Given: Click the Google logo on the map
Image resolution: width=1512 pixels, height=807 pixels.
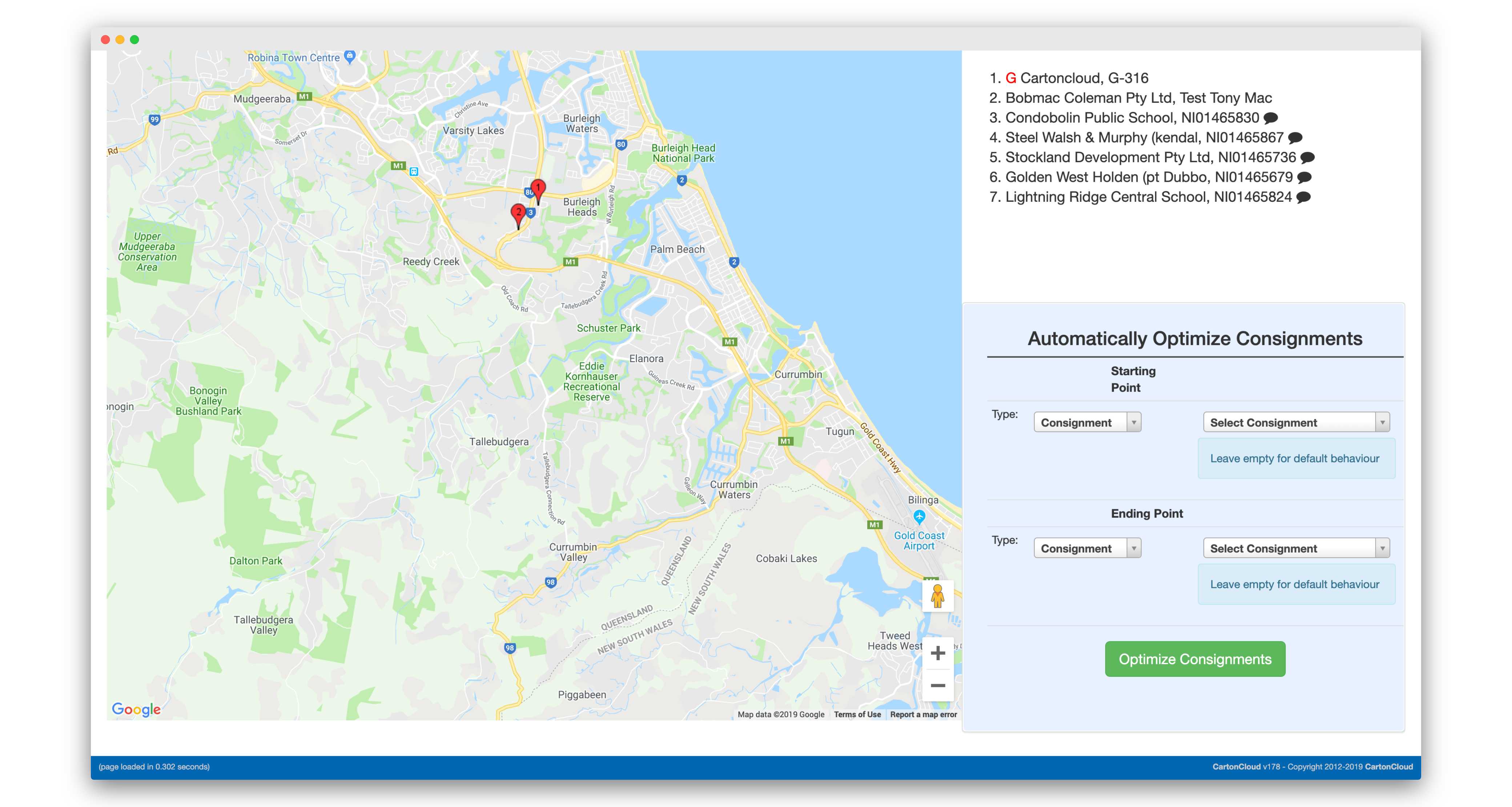Looking at the screenshot, I should click(x=136, y=709).
